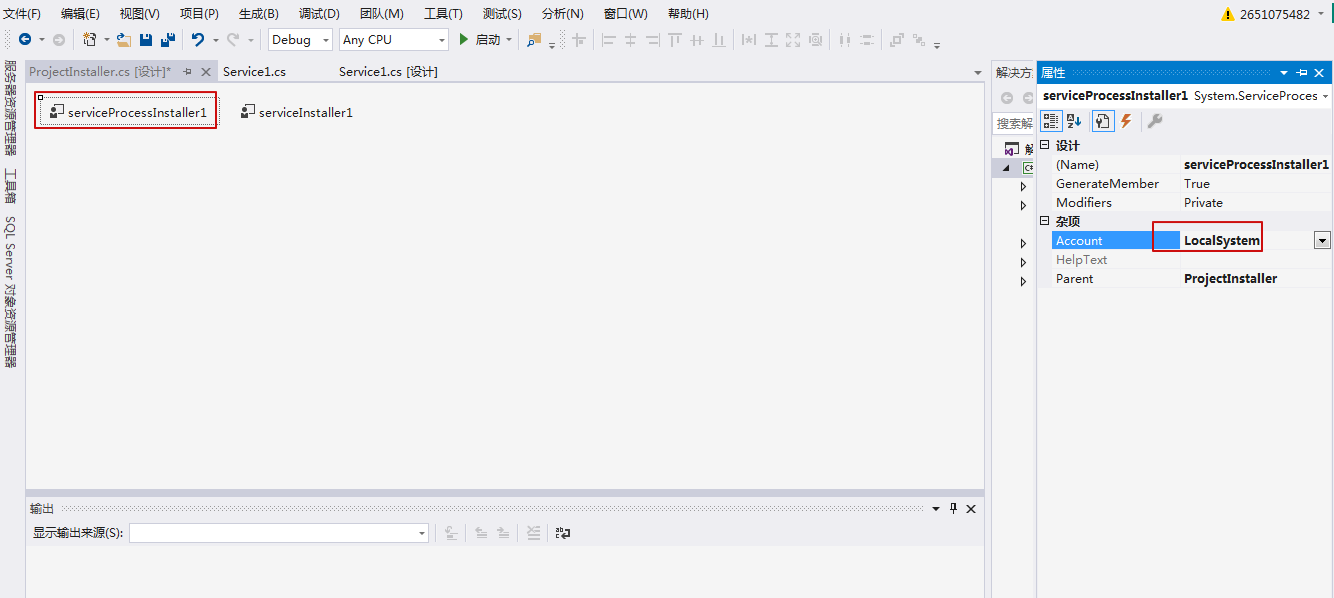1334x598 pixels.
Task: Click the Property Pages wrench icon
Action: pos(1154,121)
